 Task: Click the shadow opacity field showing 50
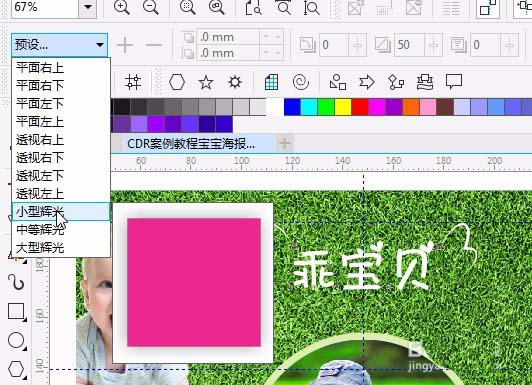pos(409,45)
